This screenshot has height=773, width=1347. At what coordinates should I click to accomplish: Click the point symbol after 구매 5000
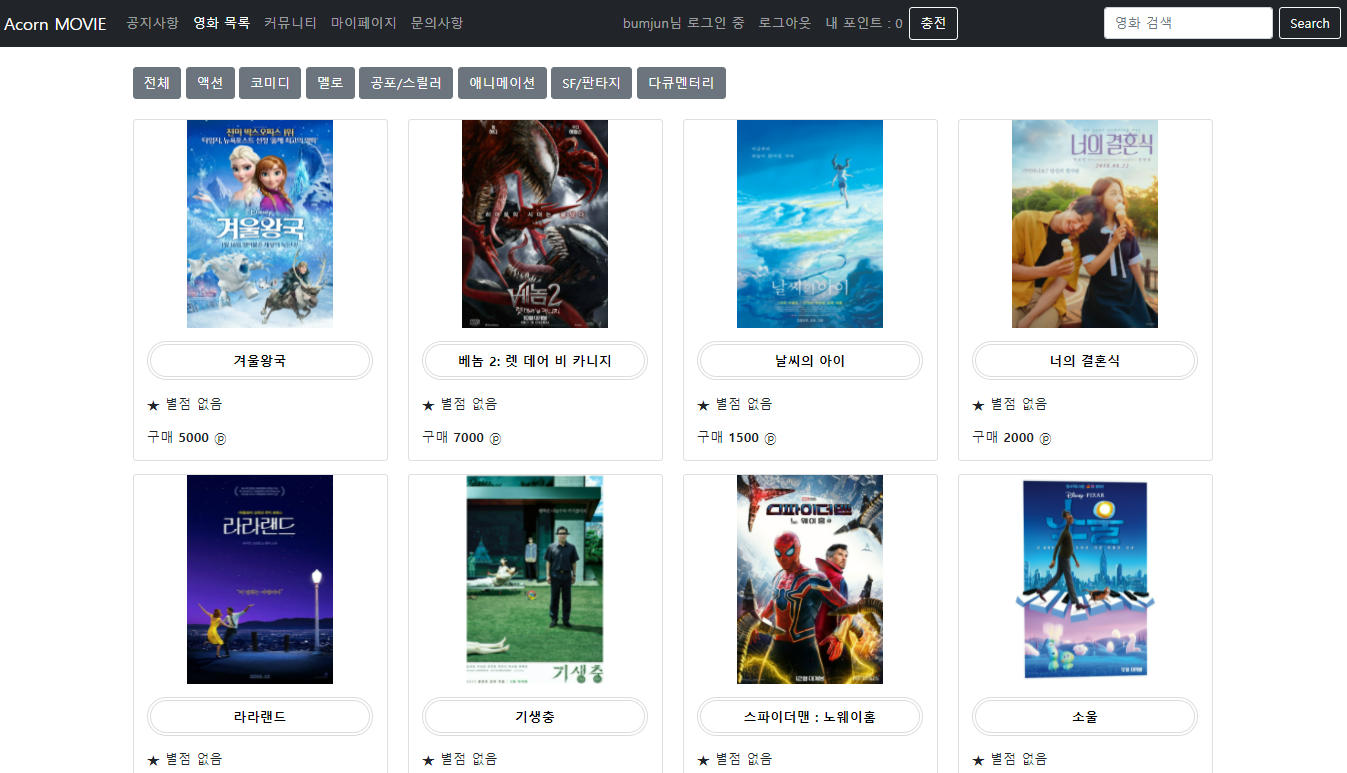tap(220, 438)
